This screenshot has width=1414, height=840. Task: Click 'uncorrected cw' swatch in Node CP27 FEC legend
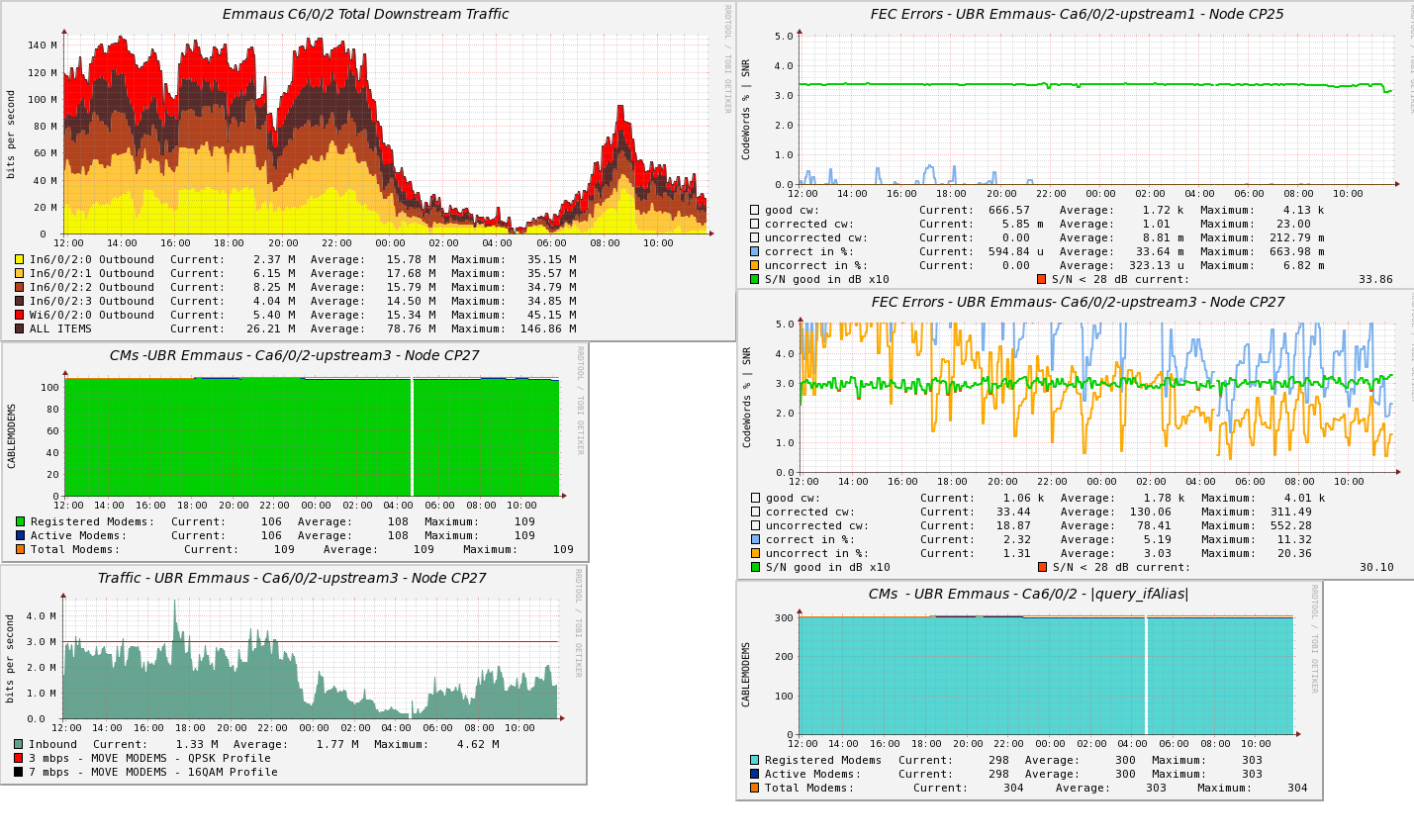755,525
